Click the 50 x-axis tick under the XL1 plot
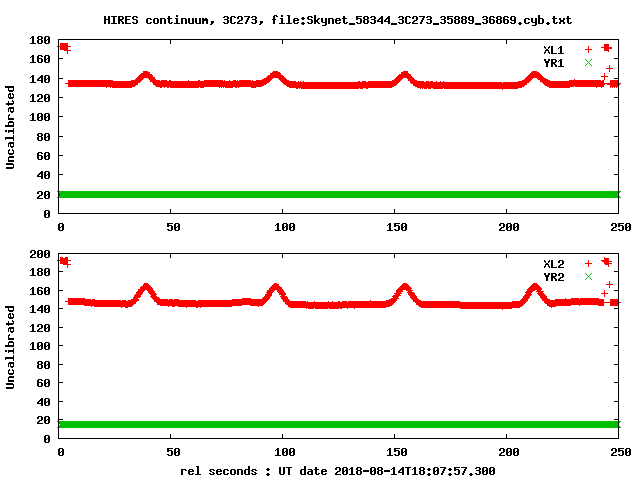 pyautogui.click(x=173, y=227)
